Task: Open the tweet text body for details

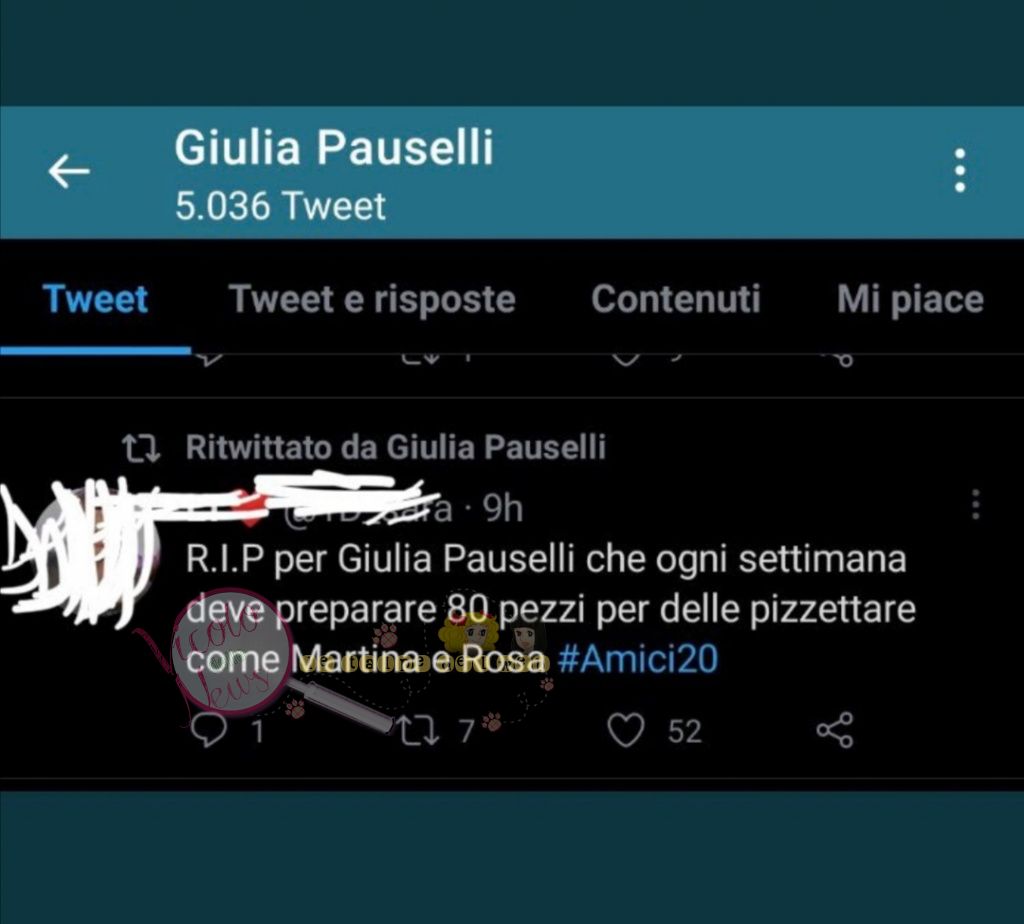Action: (x=551, y=609)
